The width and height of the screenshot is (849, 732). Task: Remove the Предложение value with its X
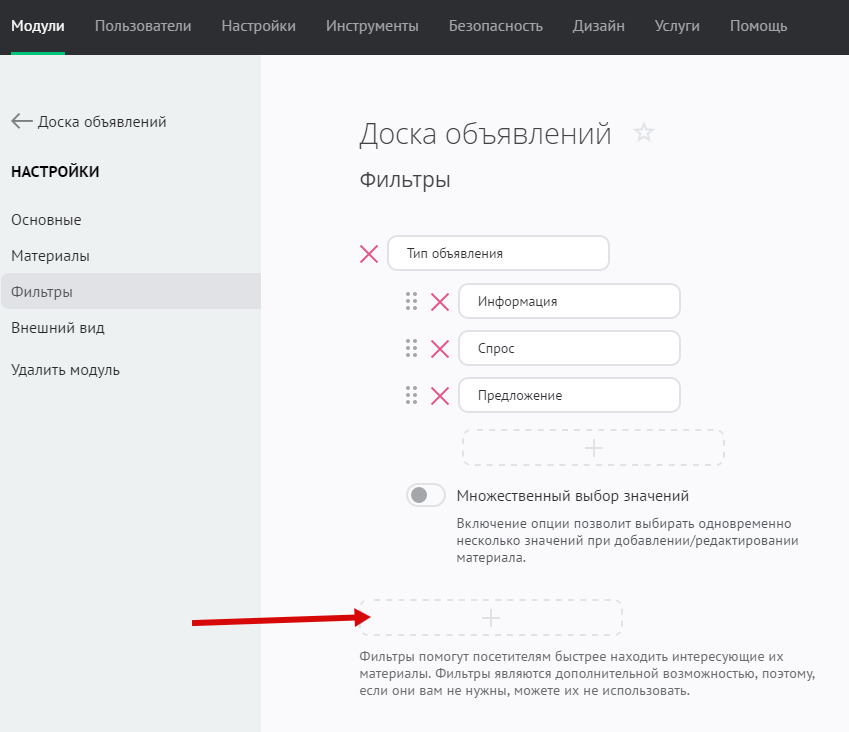(x=439, y=396)
